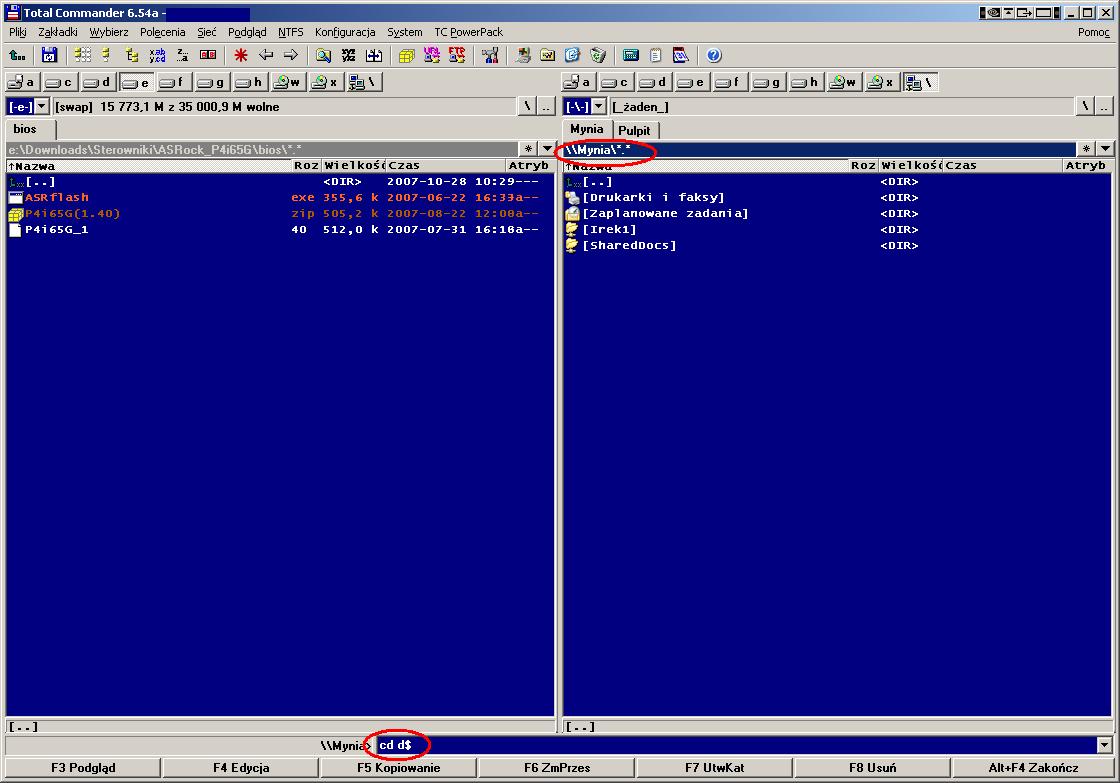
Task: Select drive c in left panel
Action: coord(60,82)
